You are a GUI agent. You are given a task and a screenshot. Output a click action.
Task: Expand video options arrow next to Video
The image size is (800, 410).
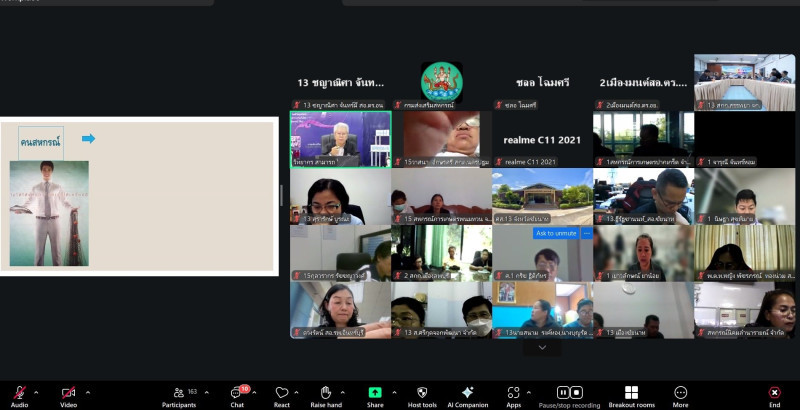click(x=87, y=392)
